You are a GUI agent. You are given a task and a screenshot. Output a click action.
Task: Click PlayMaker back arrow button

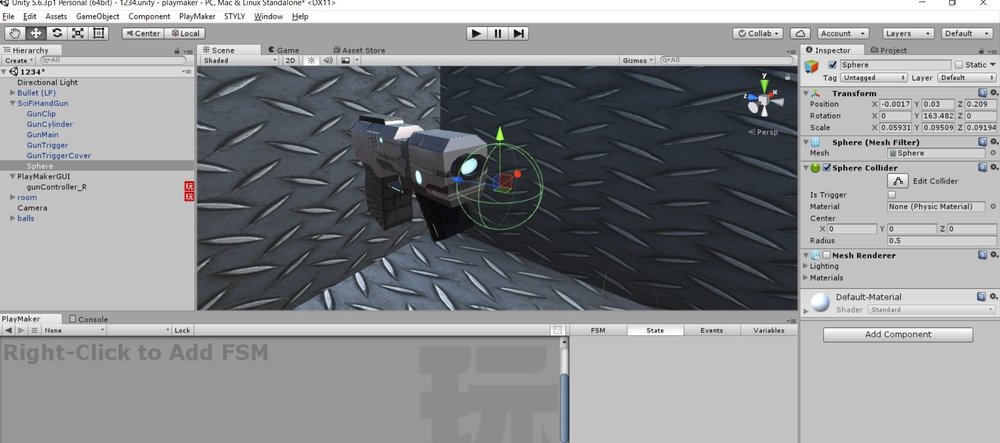pyautogui.click(x=8, y=330)
